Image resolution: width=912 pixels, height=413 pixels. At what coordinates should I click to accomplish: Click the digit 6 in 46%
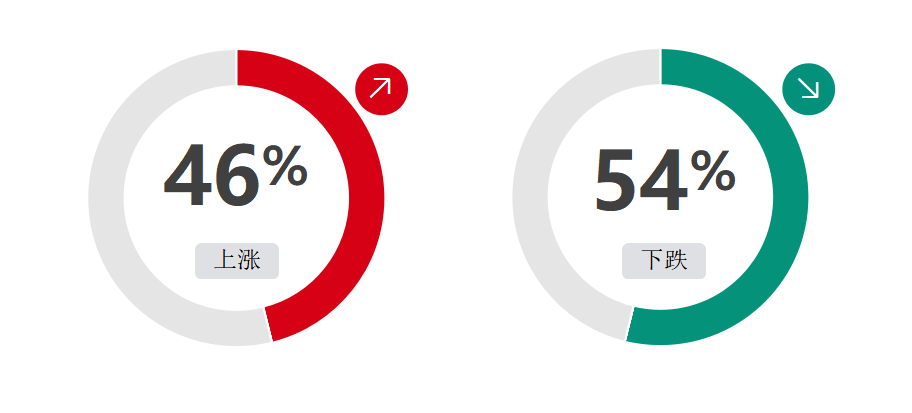236,175
